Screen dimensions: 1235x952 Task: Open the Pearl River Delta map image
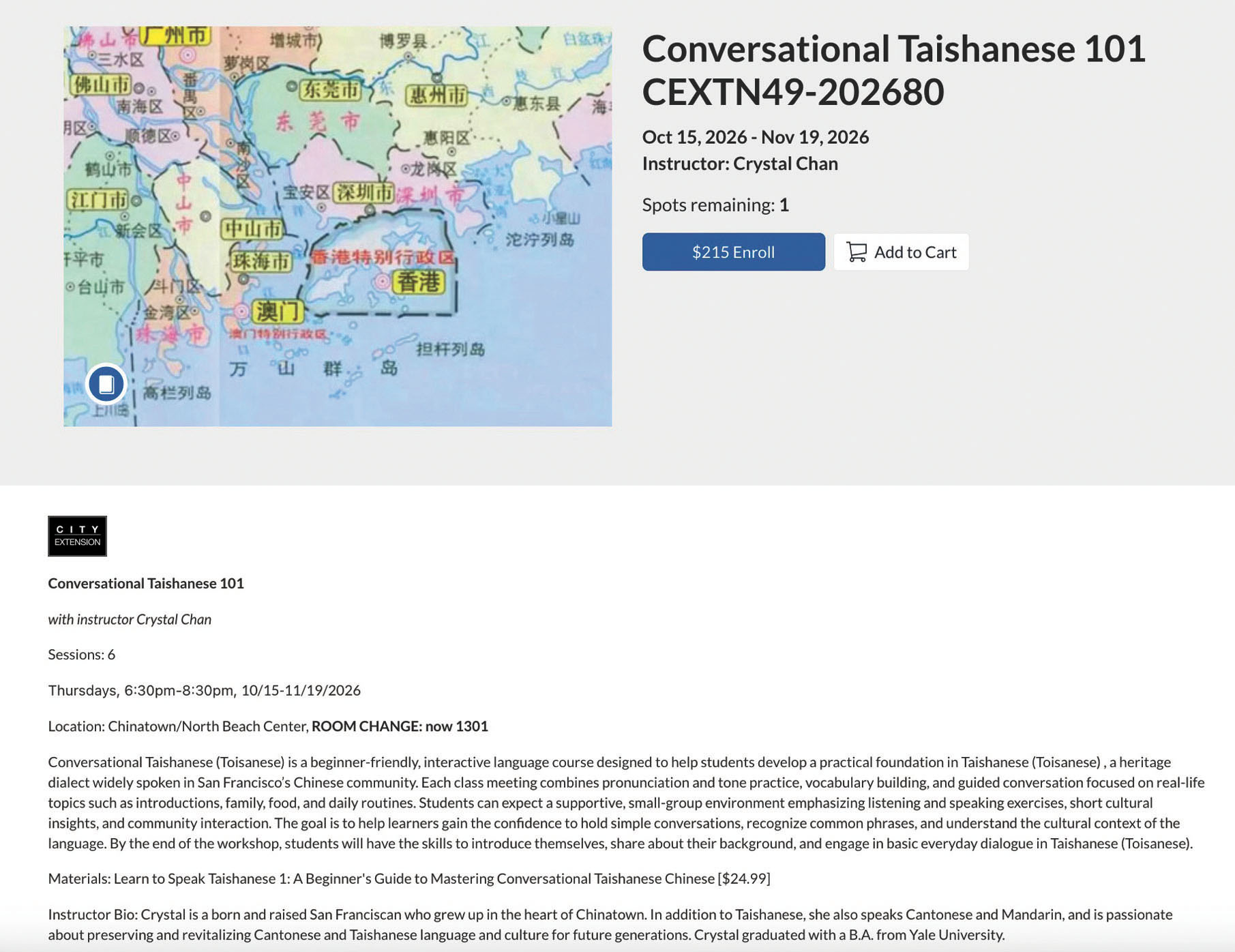[x=338, y=226]
